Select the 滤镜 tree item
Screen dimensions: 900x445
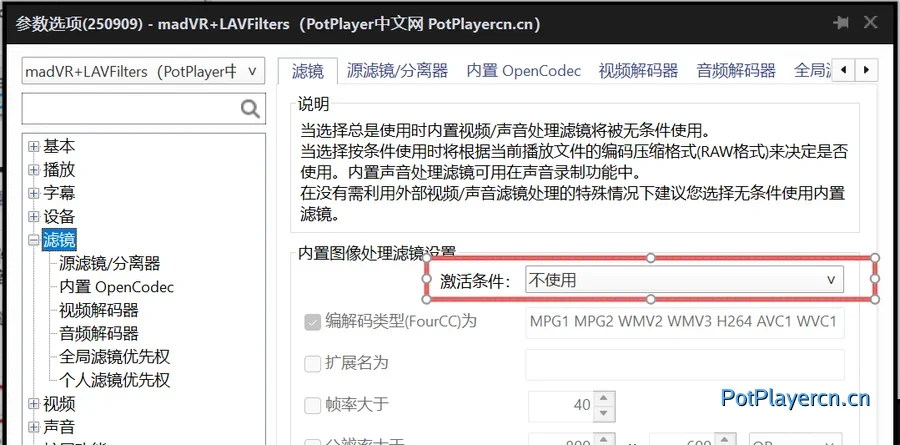[59, 240]
